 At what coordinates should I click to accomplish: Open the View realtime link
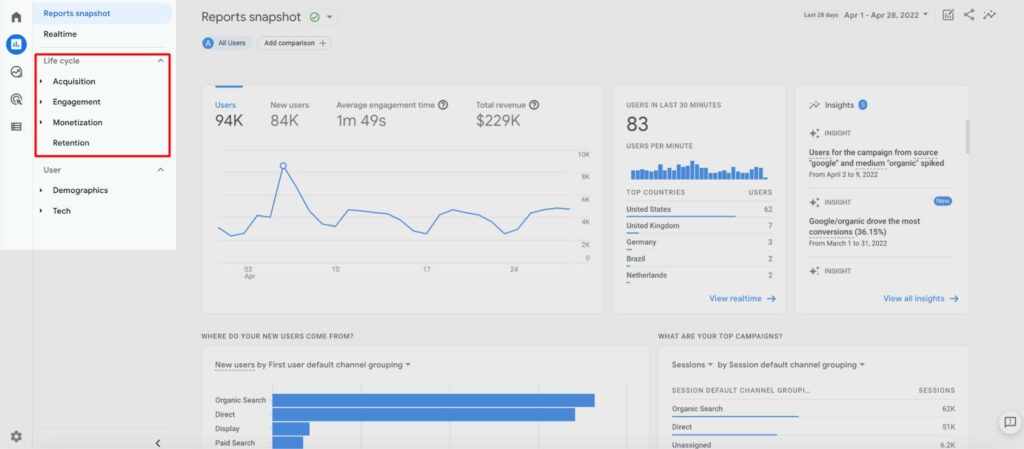coord(742,298)
